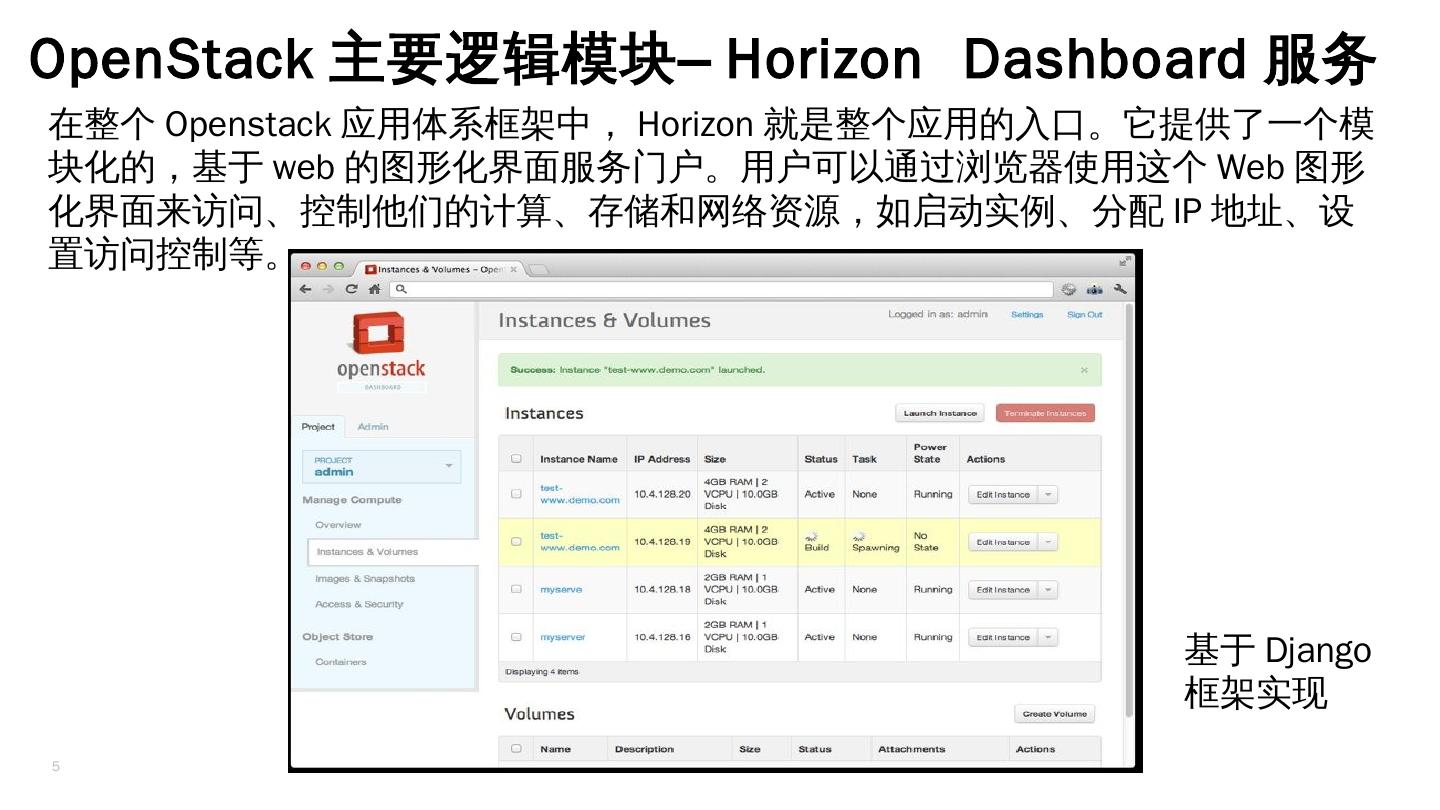Click the Spawning task status
1440x810 pixels.
(x=875, y=547)
